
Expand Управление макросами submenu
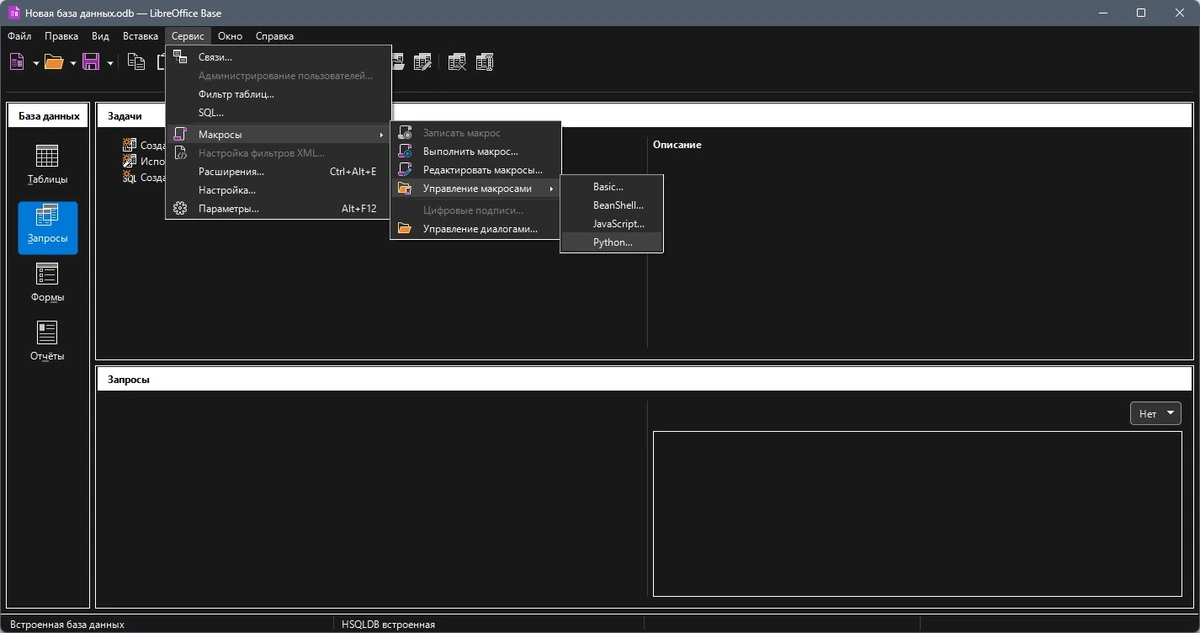click(x=475, y=189)
